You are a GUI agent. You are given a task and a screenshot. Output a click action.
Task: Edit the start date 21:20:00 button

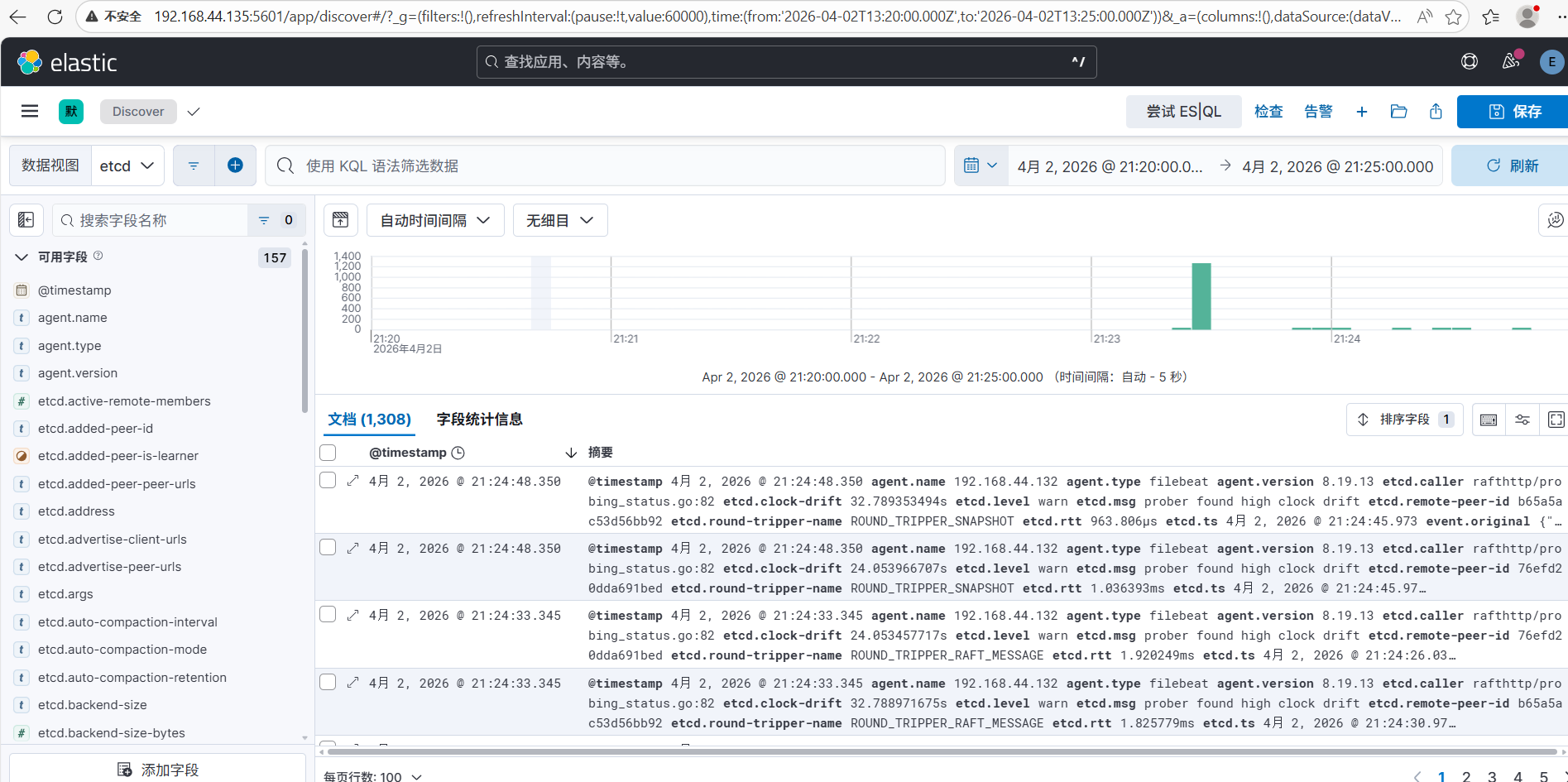click(x=1110, y=166)
